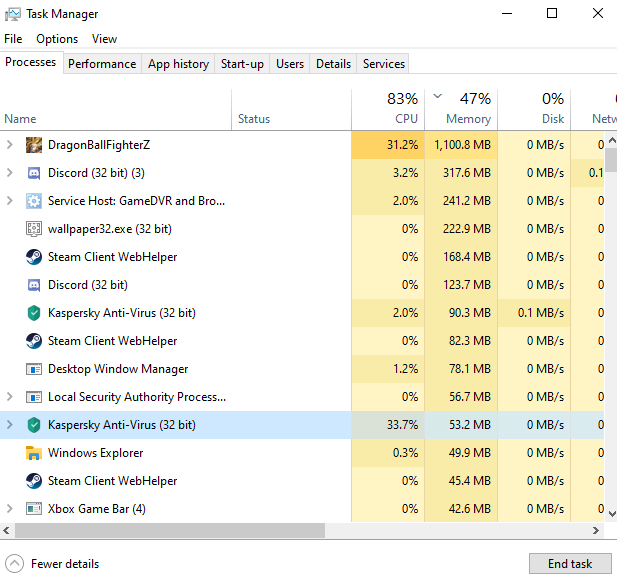Expand the selected Kaspersky Anti-Virus group
Viewport: 624px width, 576px height.
pyautogui.click(x=10, y=425)
